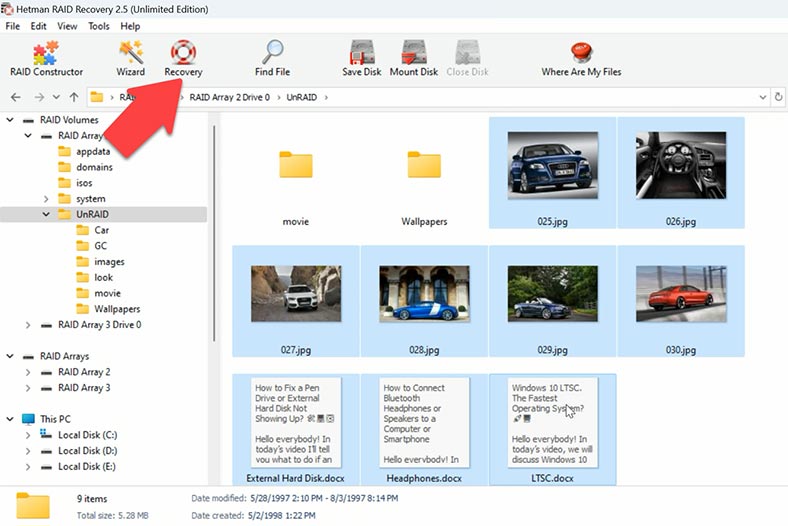Select isos folder in tree

pyautogui.click(x=84, y=183)
